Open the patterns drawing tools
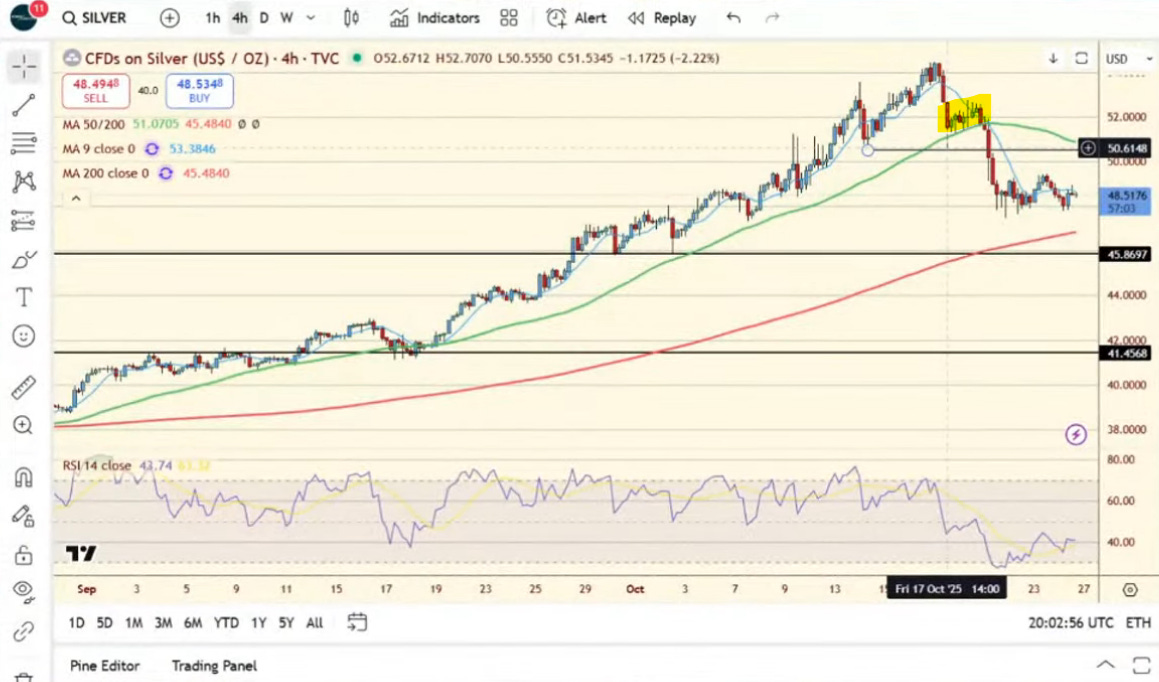 24,182
